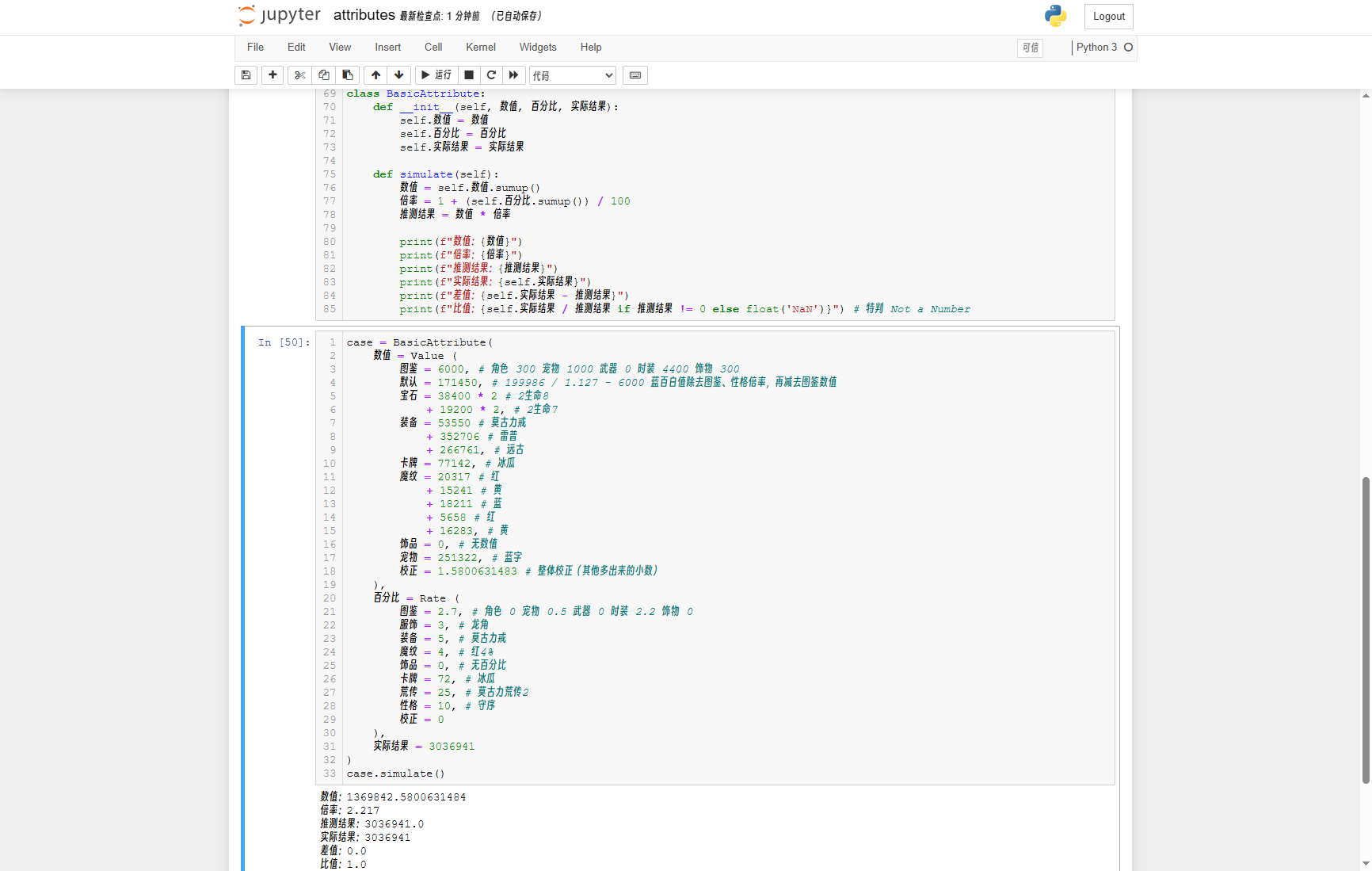
Task: Click the Python logo icon
Action: pos(1055,16)
